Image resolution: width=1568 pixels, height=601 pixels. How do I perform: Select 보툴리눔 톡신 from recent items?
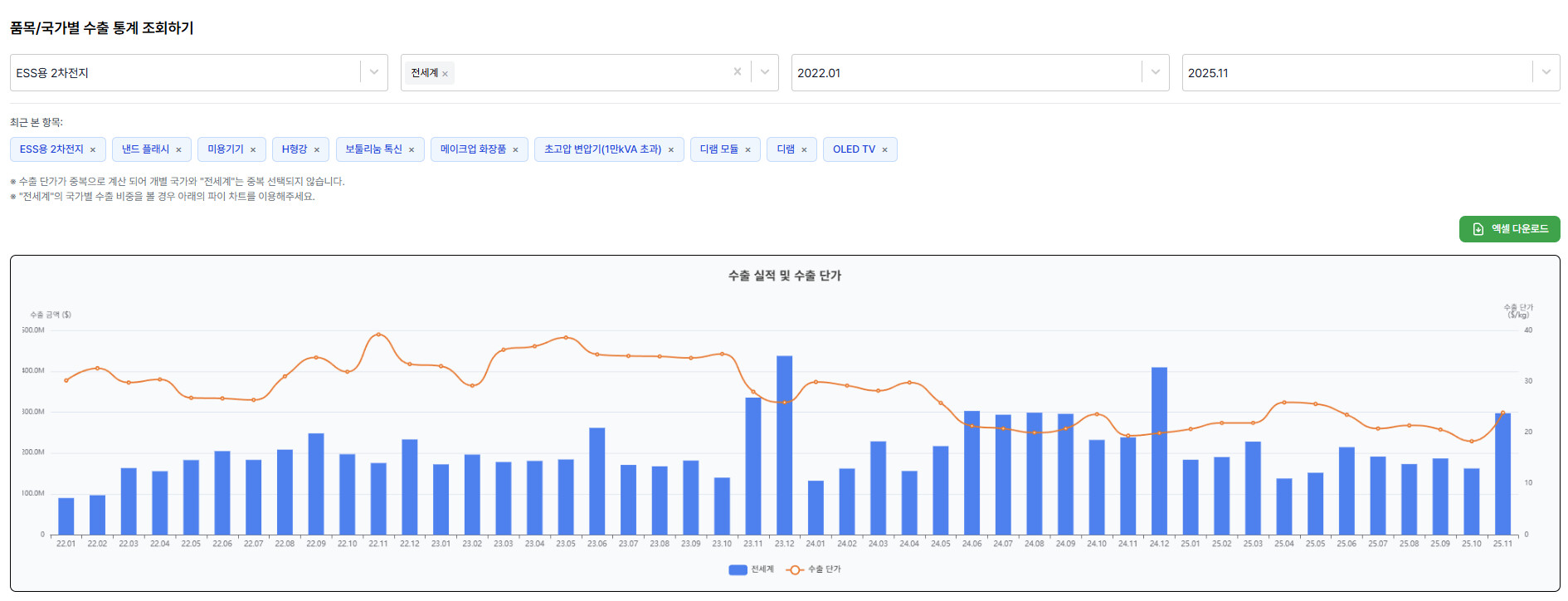373,149
